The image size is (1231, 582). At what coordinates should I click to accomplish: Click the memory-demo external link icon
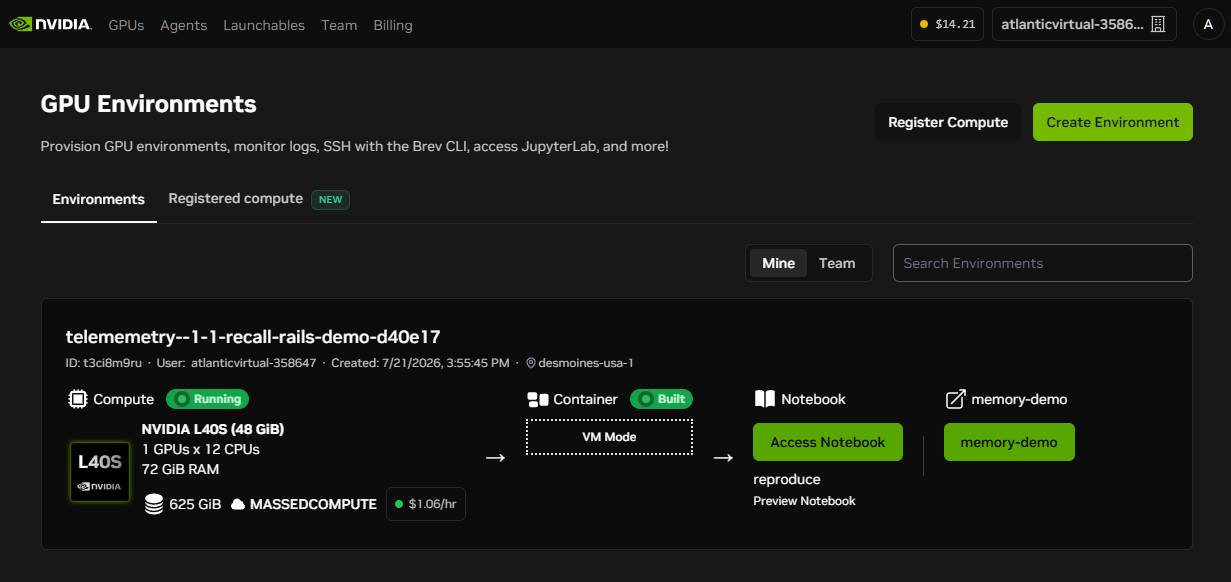pyautogui.click(x=954, y=399)
